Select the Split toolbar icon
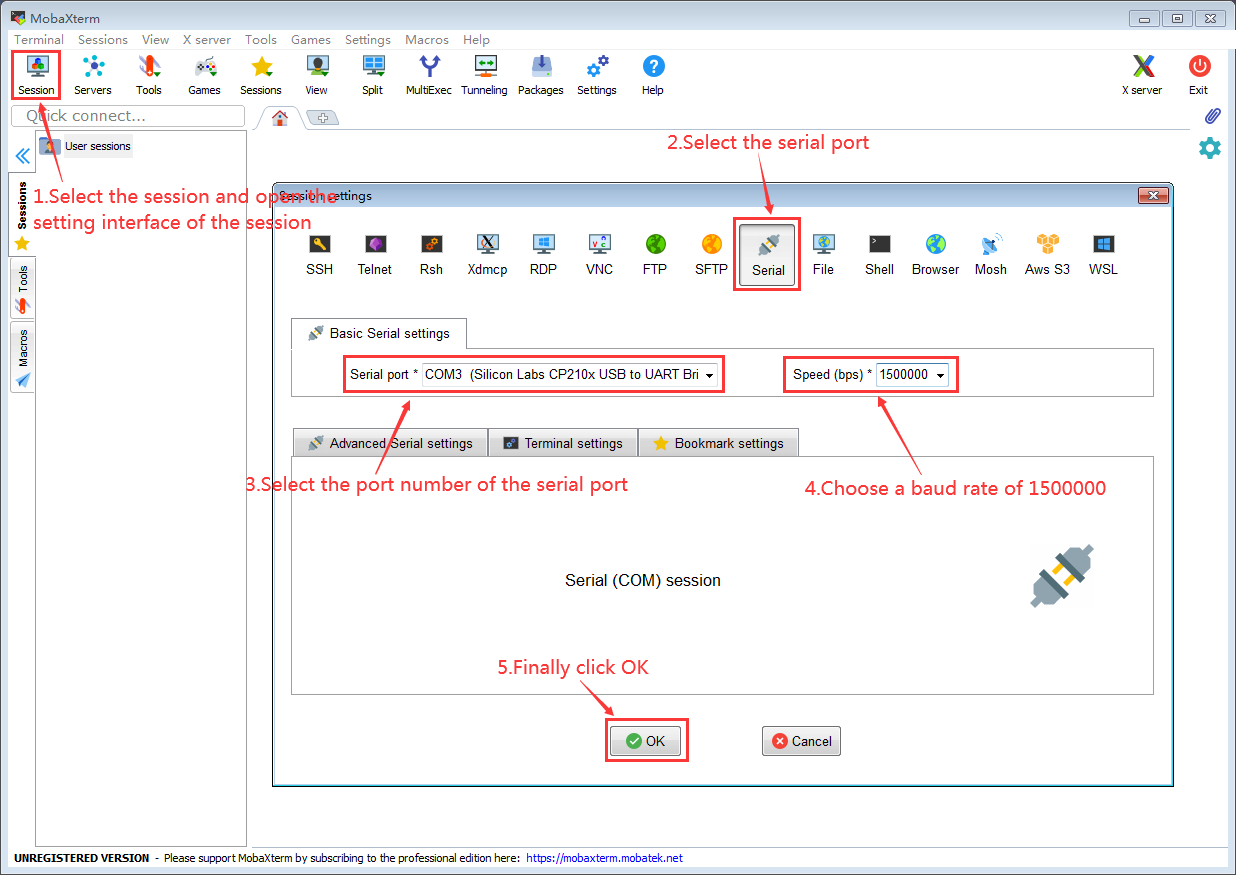The height and width of the screenshot is (875, 1236). (x=373, y=75)
